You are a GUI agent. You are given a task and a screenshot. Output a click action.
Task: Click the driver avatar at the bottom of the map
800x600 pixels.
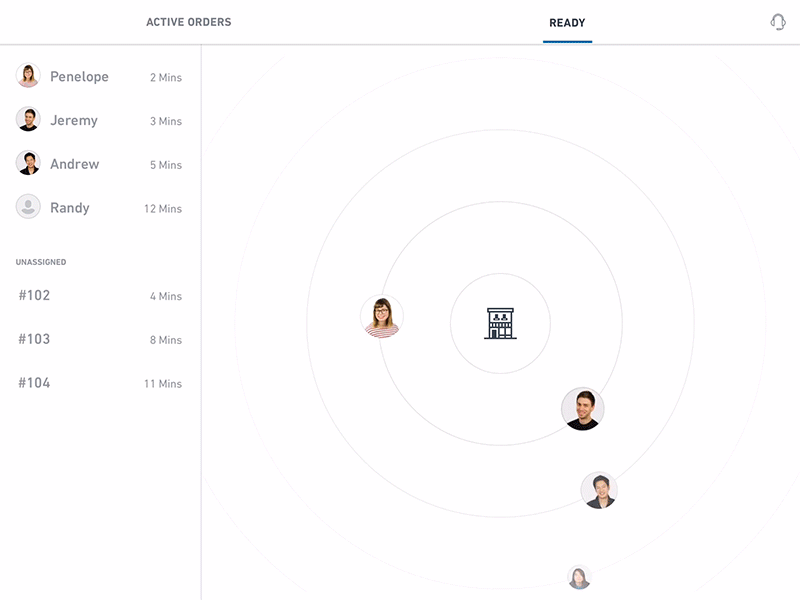click(x=579, y=578)
